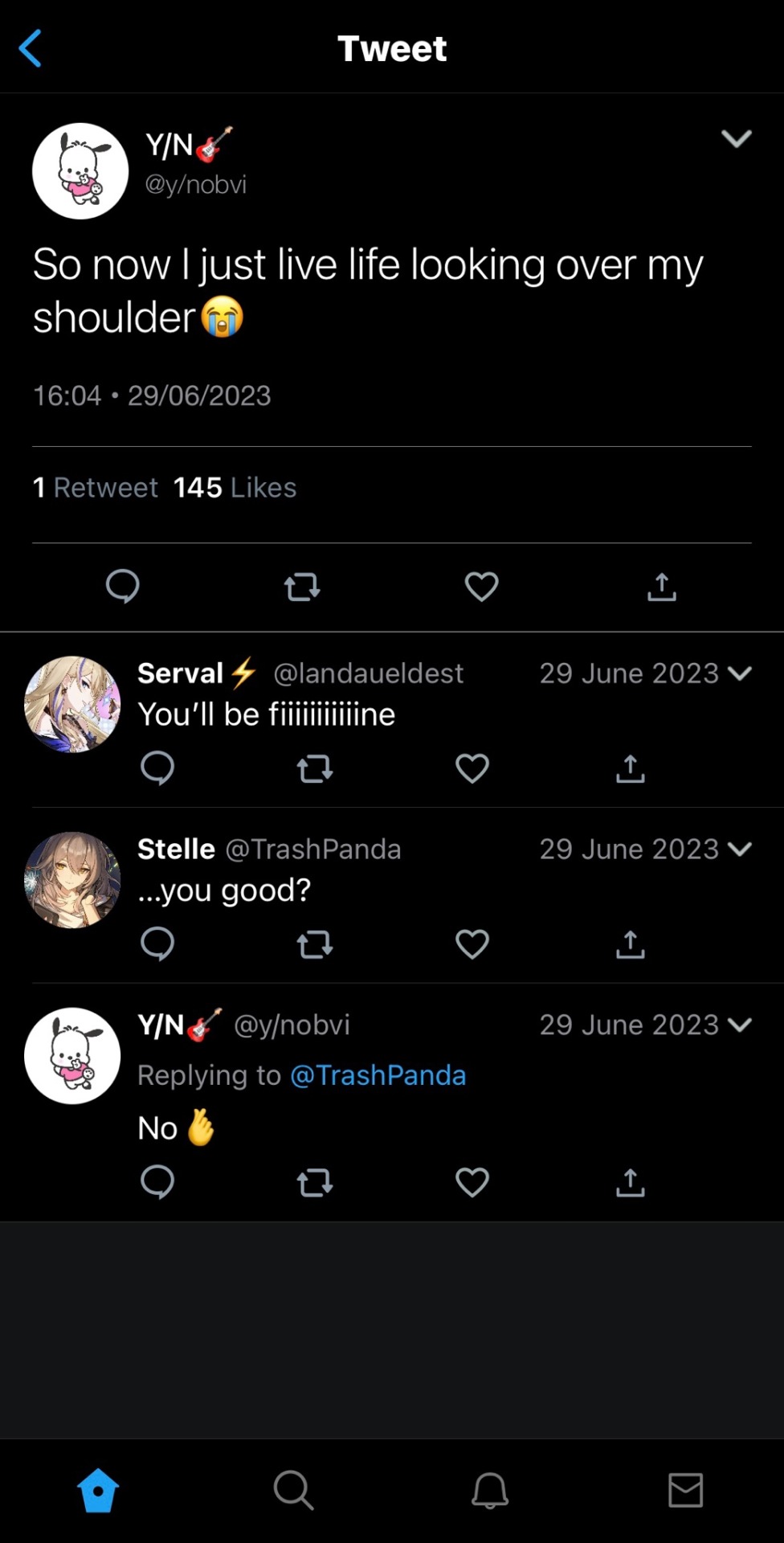
Task: Open the Messages envelope tab
Action: click(x=685, y=1491)
